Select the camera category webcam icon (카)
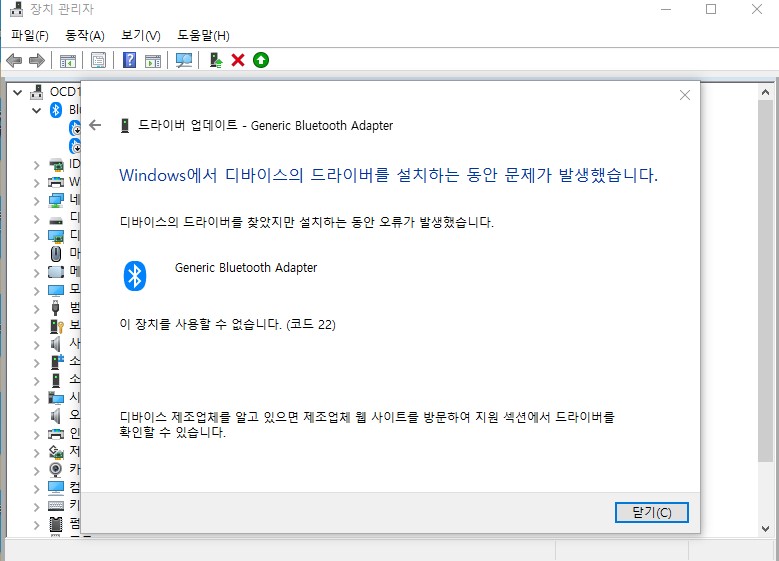 (x=56, y=470)
